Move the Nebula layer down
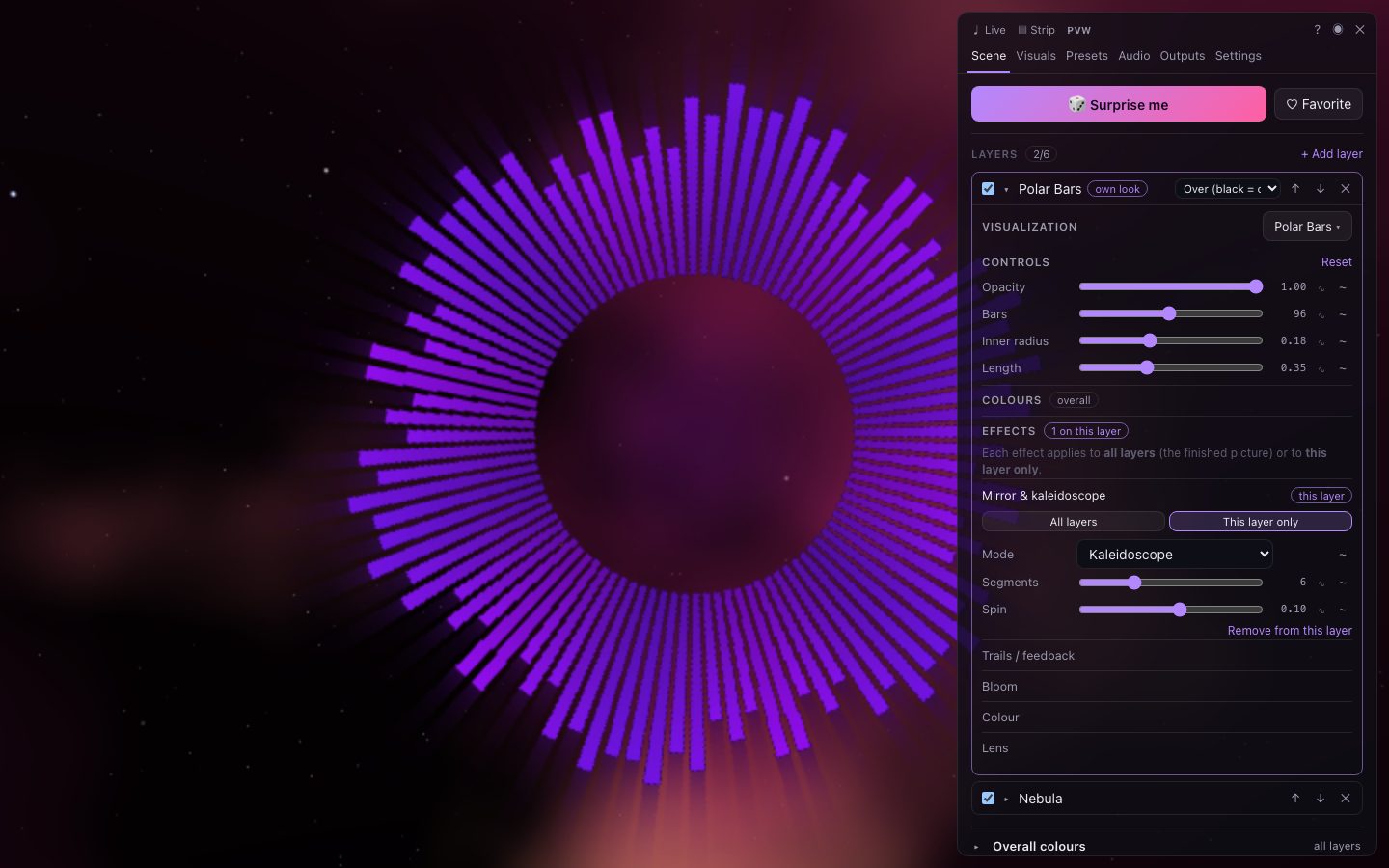 [x=1321, y=799]
